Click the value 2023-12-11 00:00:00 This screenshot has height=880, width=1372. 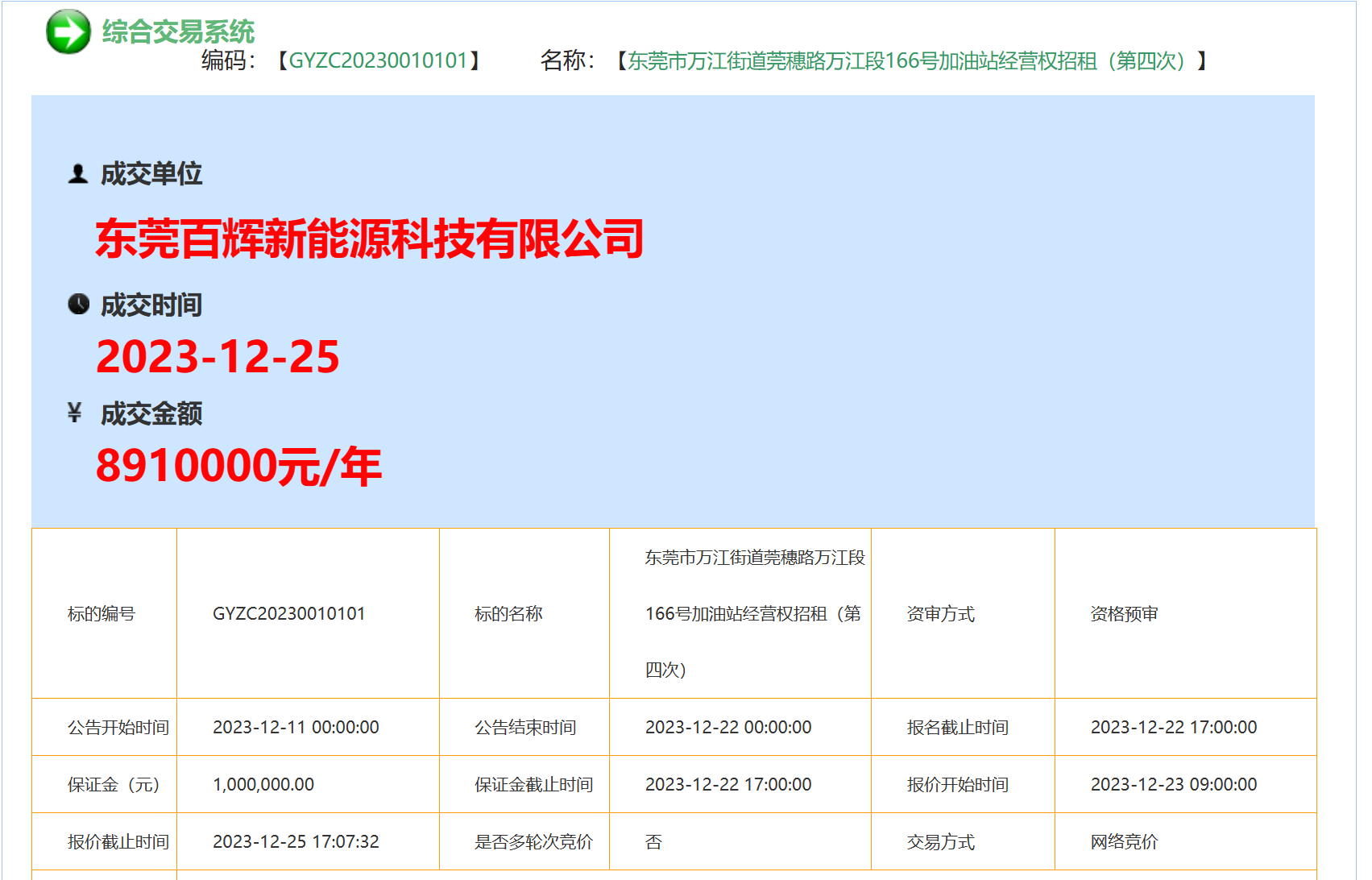296,728
